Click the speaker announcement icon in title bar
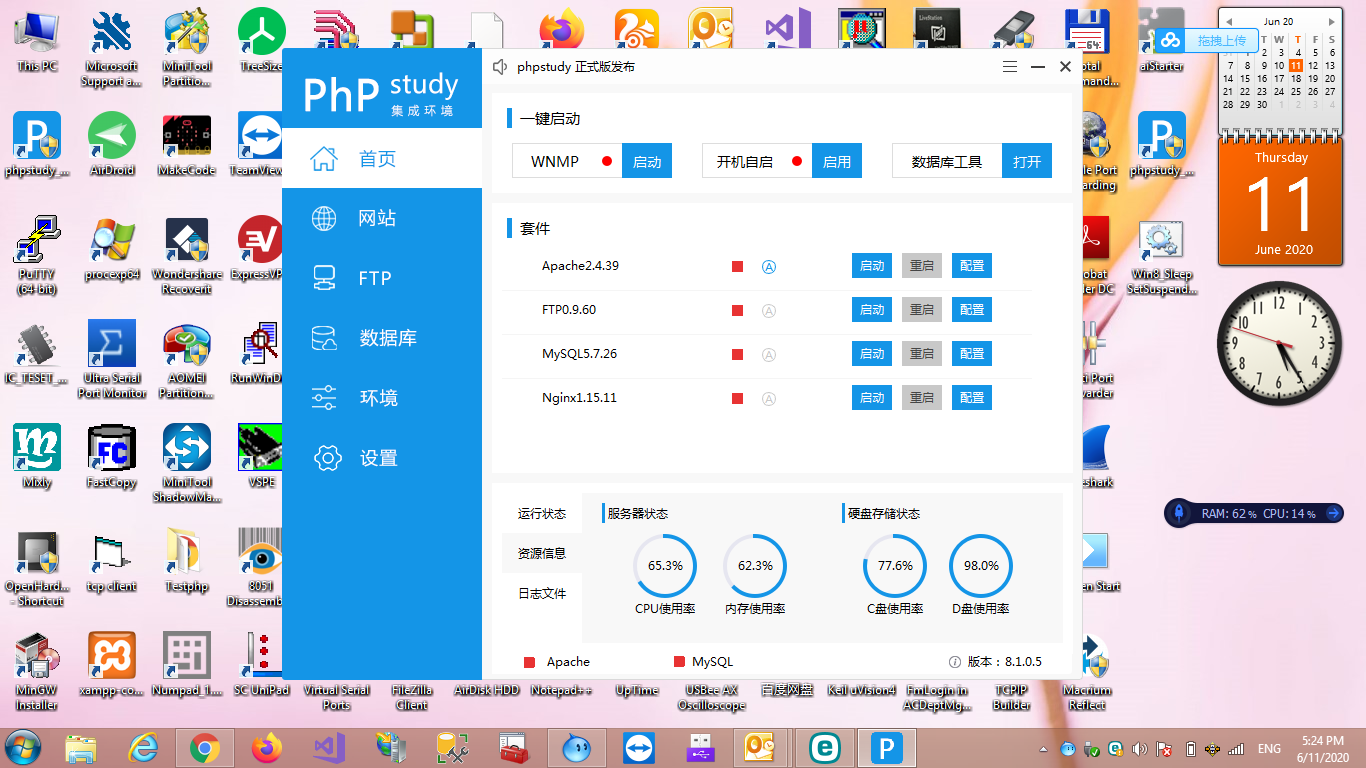Image resolution: width=1366 pixels, height=768 pixels. click(501, 67)
